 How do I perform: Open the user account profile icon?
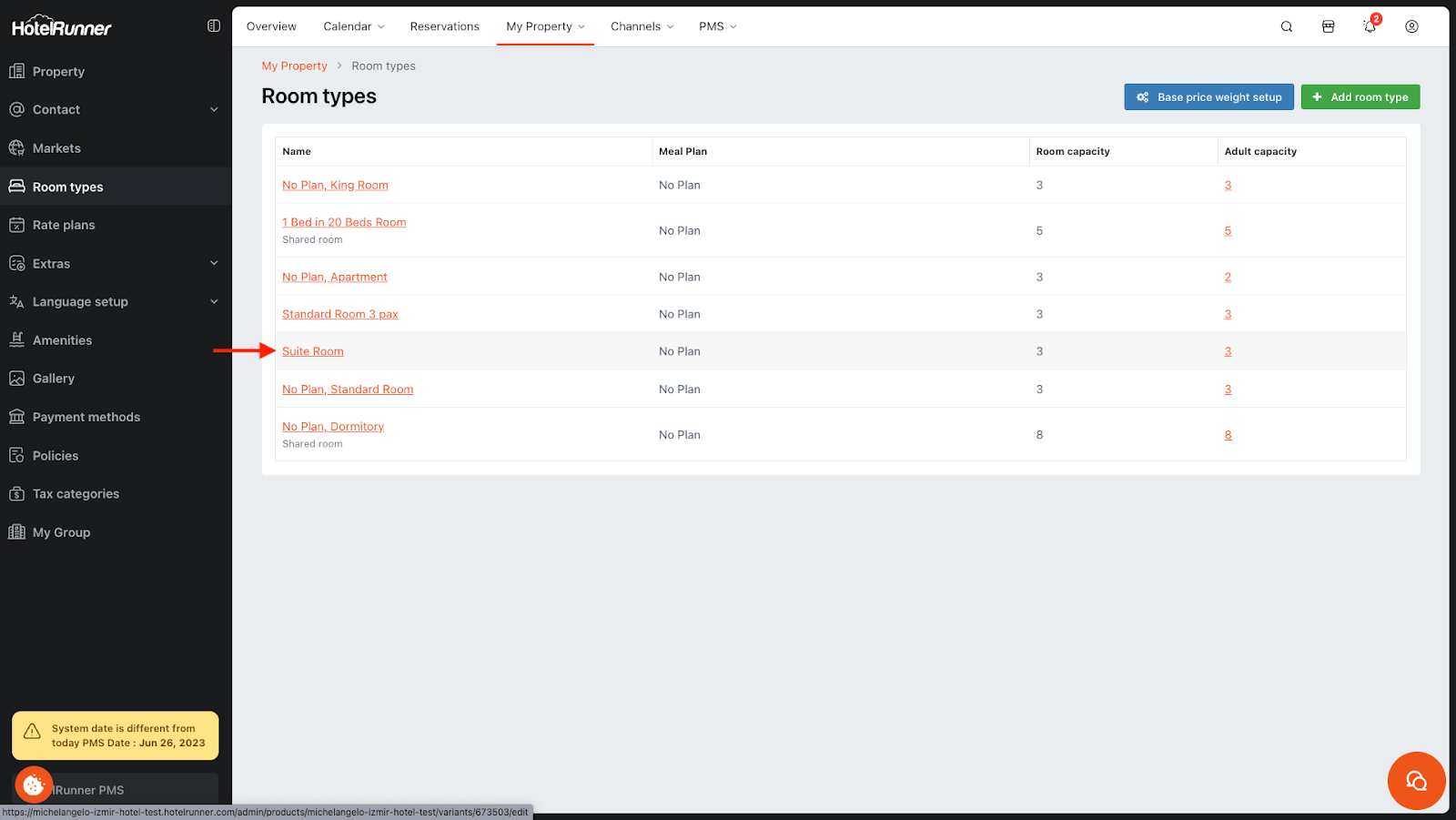1411,26
